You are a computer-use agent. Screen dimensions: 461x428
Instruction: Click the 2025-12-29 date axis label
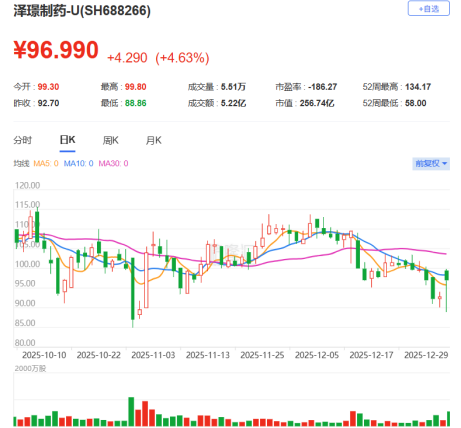click(x=426, y=355)
